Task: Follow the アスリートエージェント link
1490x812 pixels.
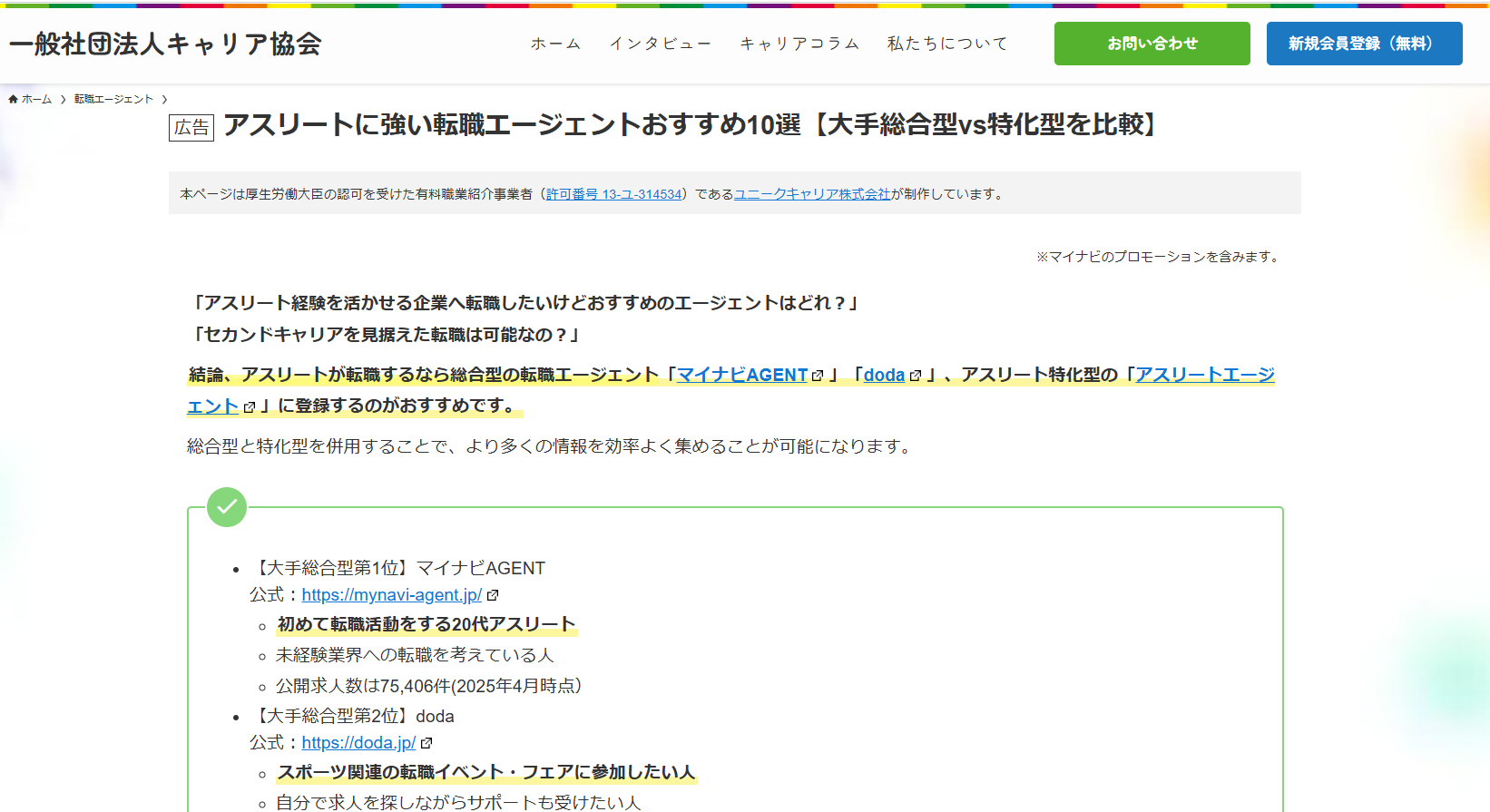Action: pyautogui.click(x=1205, y=375)
